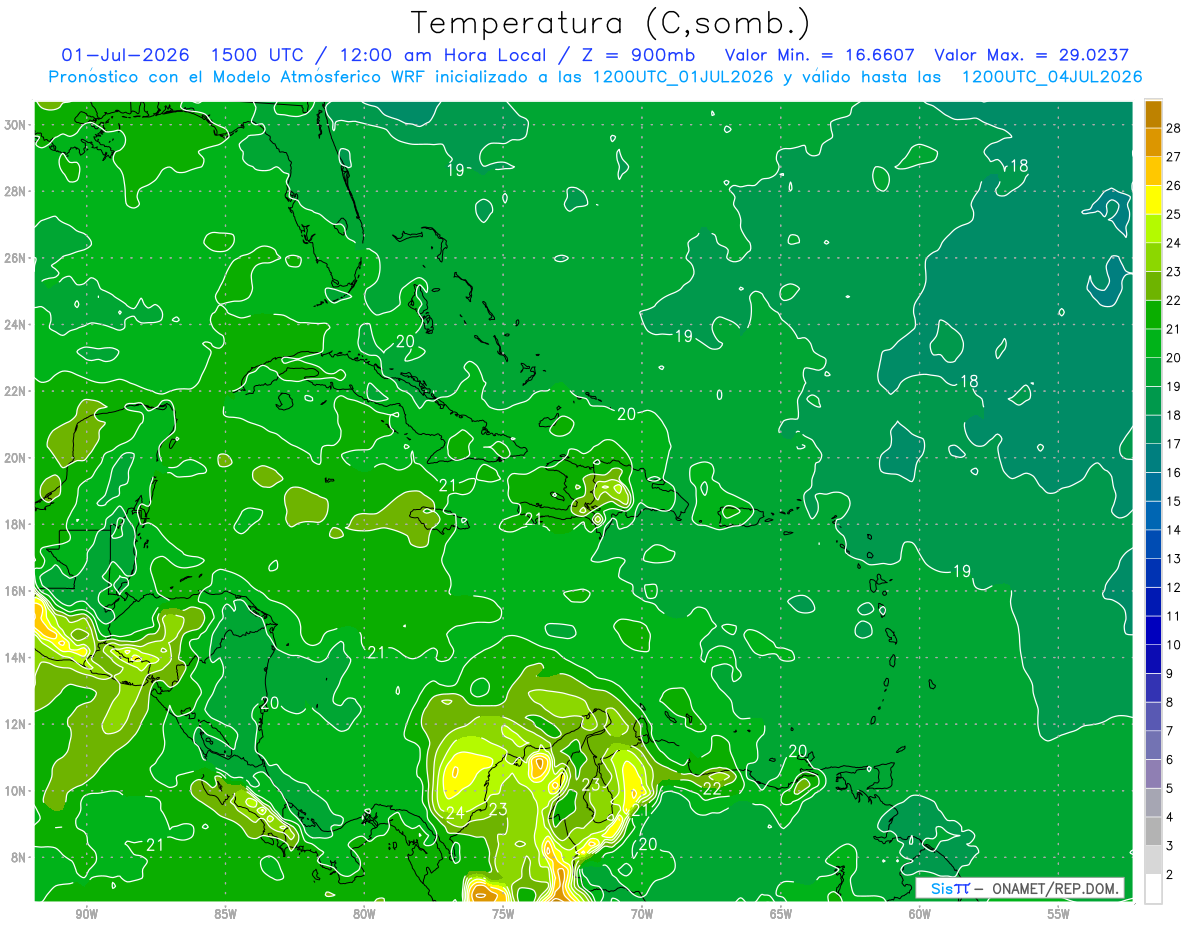Click the "28N" latitude axis label
This screenshot has width=1200, height=927.
click(16, 192)
